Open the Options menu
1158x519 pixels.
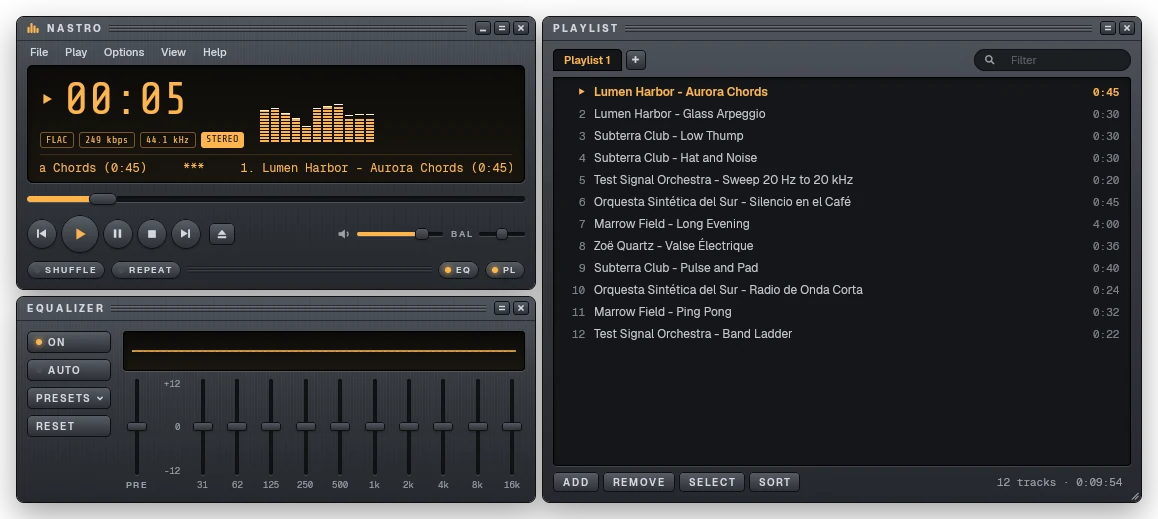click(x=124, y=52)
